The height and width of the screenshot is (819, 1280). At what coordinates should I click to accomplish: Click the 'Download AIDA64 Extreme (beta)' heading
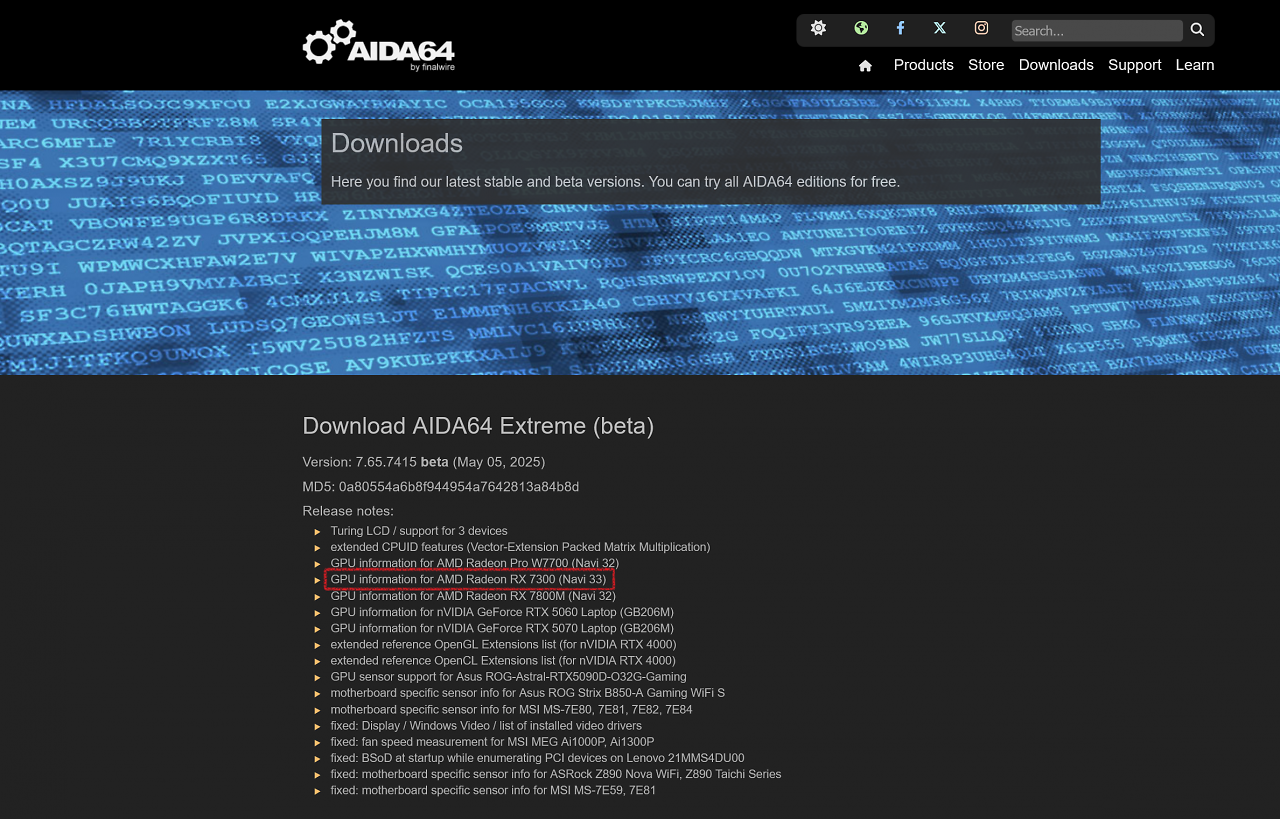pyautogui.click(x=478, y=426)
